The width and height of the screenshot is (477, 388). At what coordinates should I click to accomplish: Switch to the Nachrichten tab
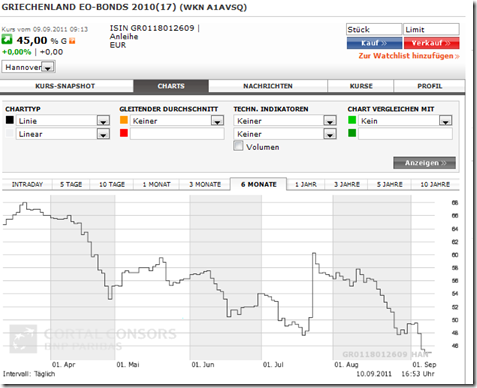(x=268, y=86)
